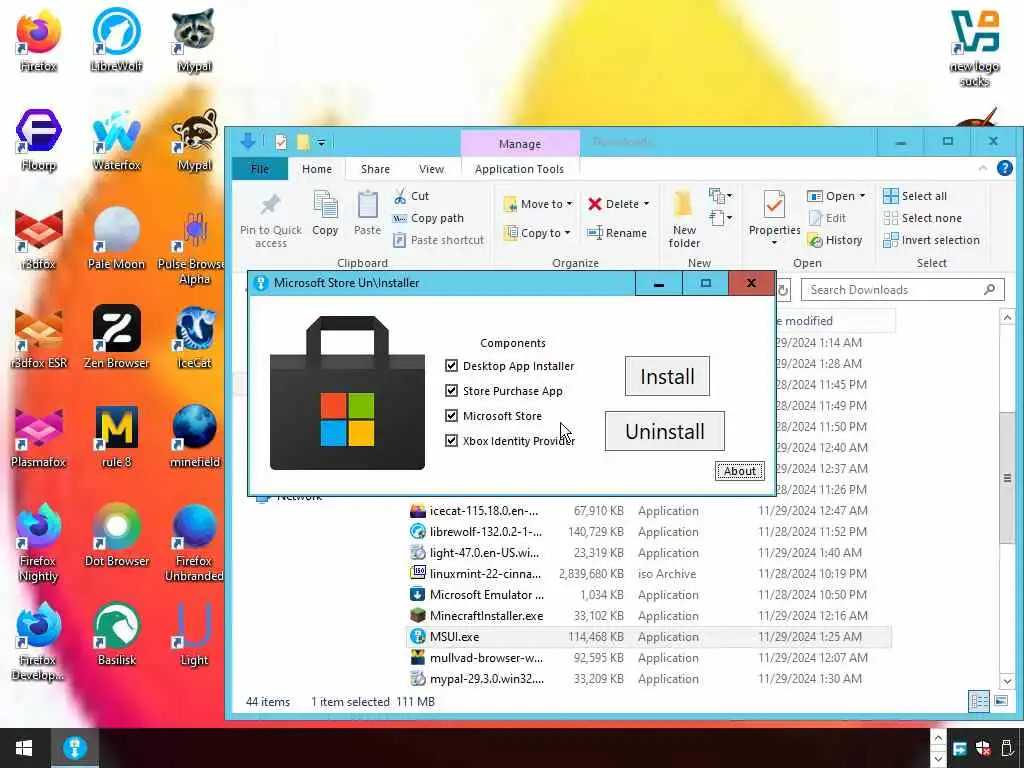The height and width of the screenshot is (768, 1024).
Task: Click the file list vertical scrollbar
Action: click(x=1006, y=478)
